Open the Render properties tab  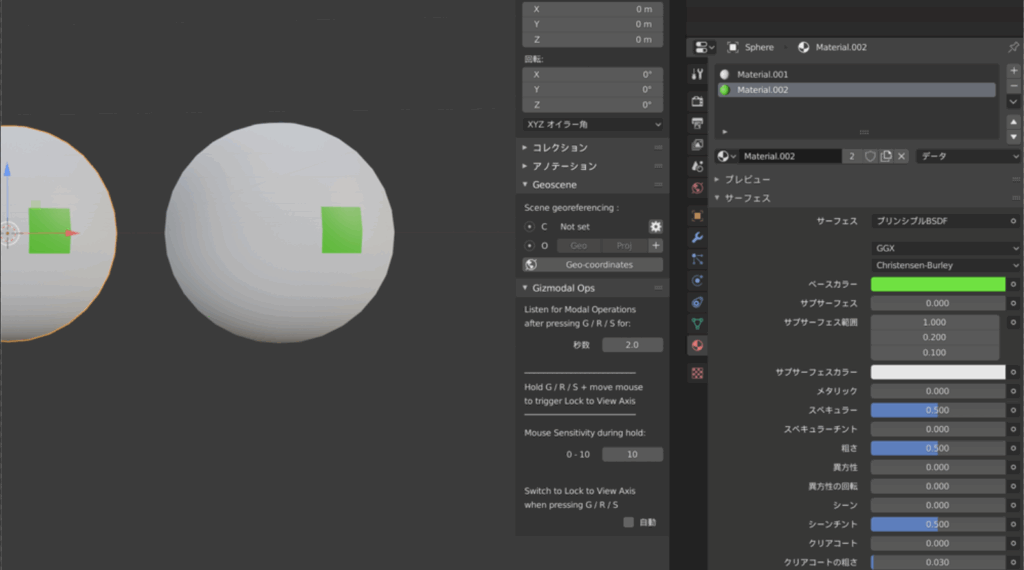click(697, 101)
